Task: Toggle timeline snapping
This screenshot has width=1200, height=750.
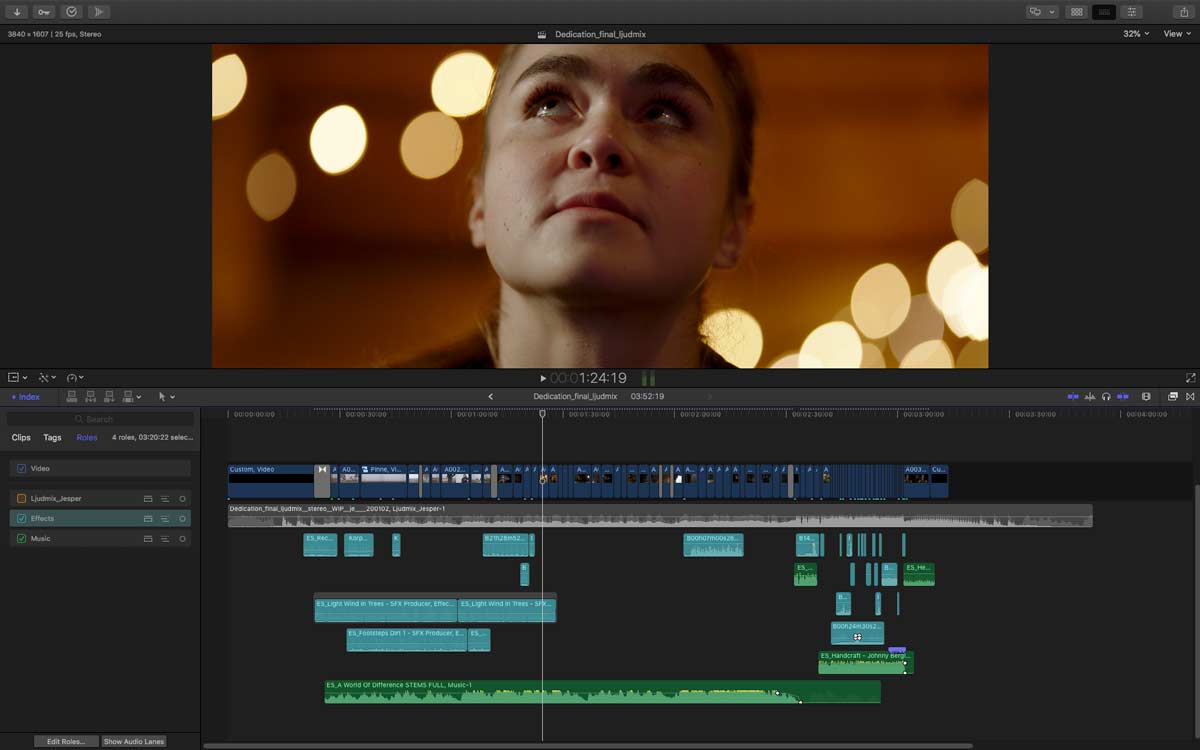Action: pos(1123,397)
